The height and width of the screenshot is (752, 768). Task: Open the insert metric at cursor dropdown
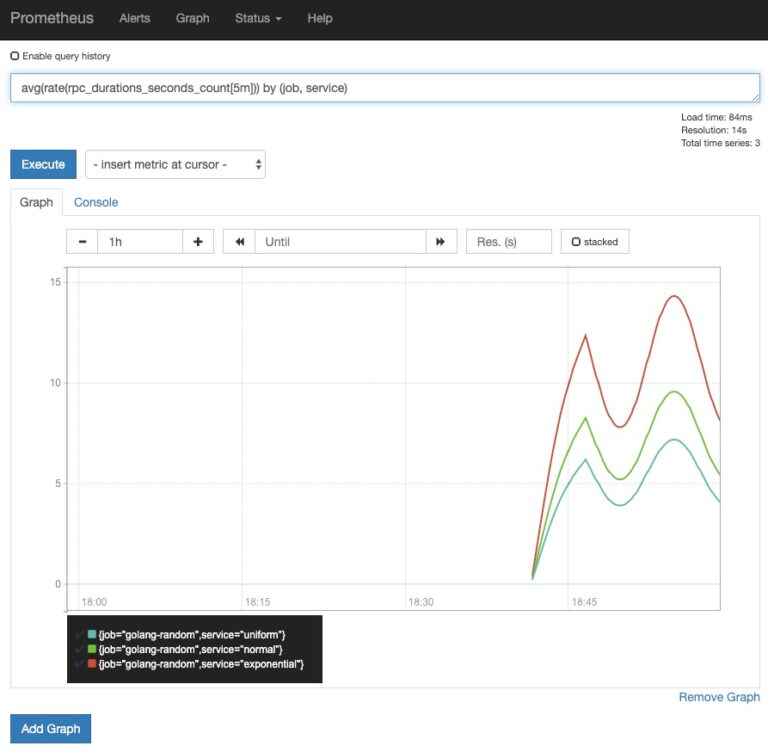click(175, 164)
